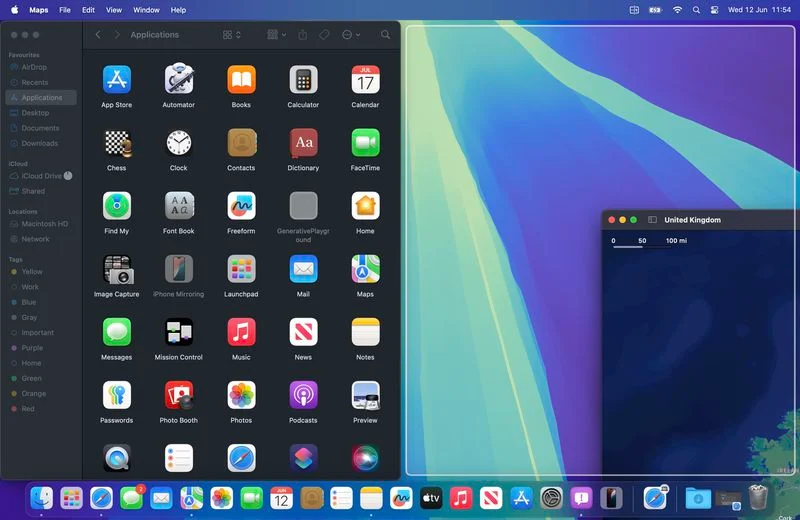Select Downloads in Finder sidebar
The image size is (800, 520).
point(40,143)
